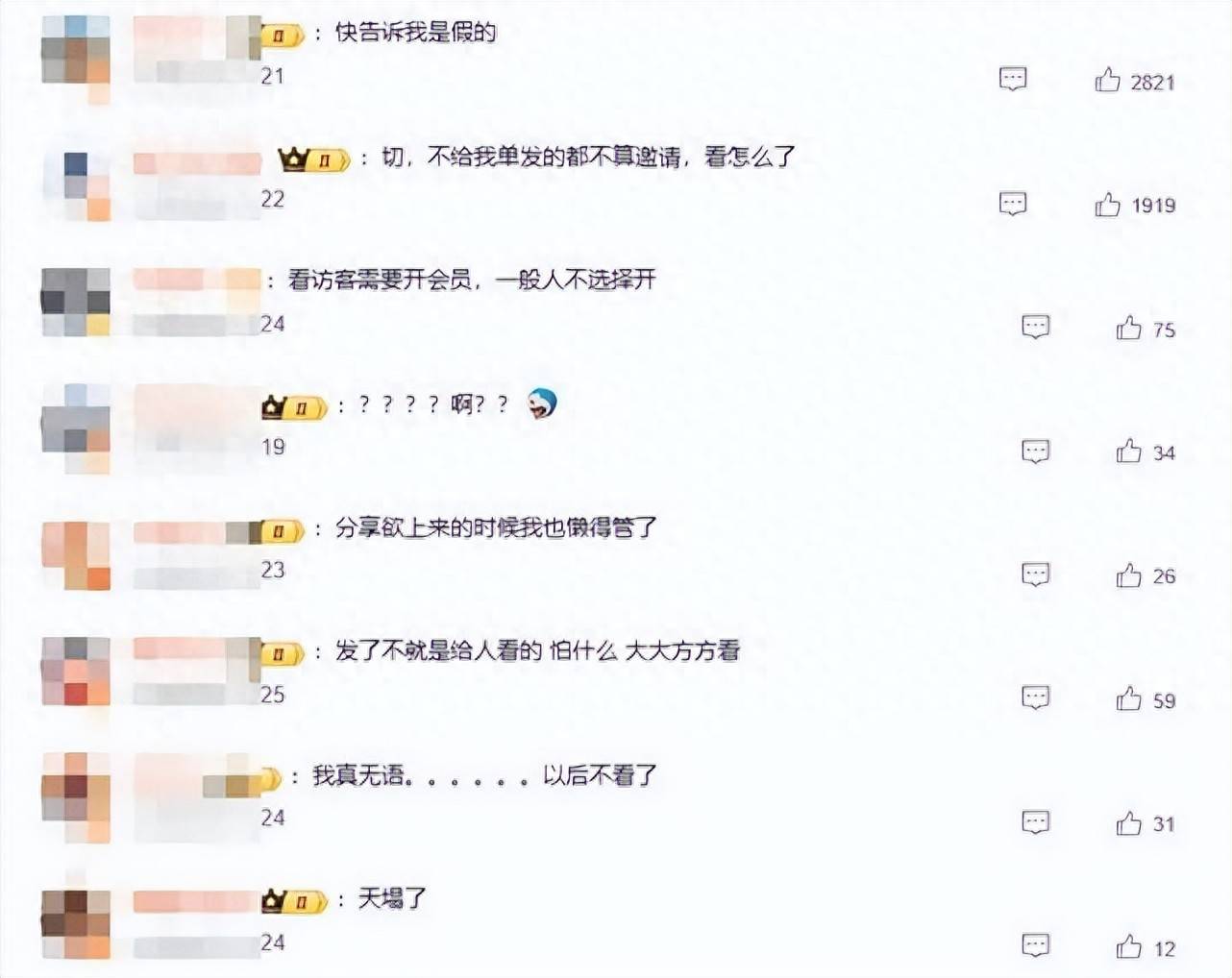Screen dimensions: 1232x978
Task: Reply to the '分享欲上来的时候我也懒得管了' comment
Action: coord(1035,575)
